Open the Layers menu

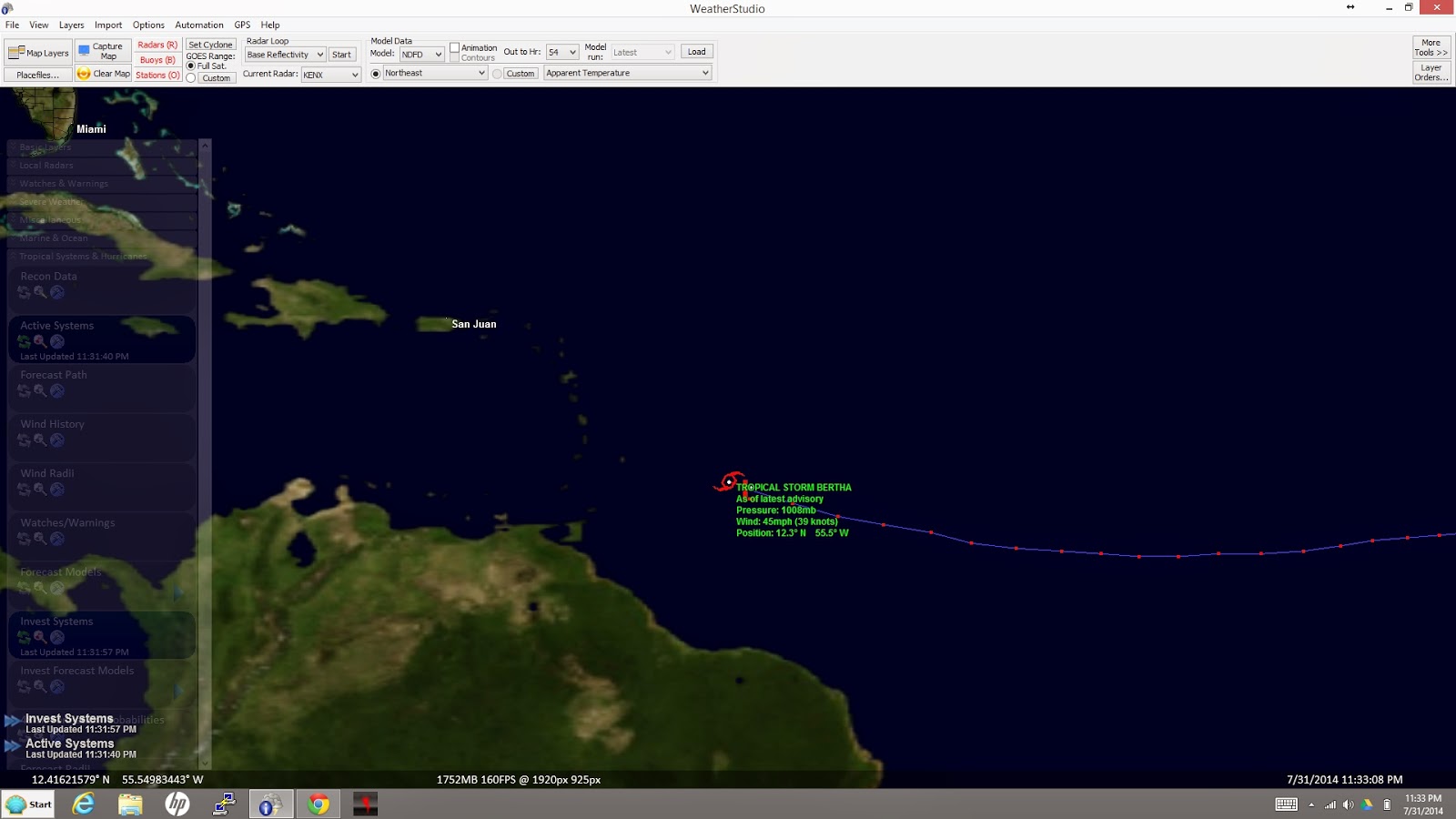pyautogui.click(x=72, y=25)
